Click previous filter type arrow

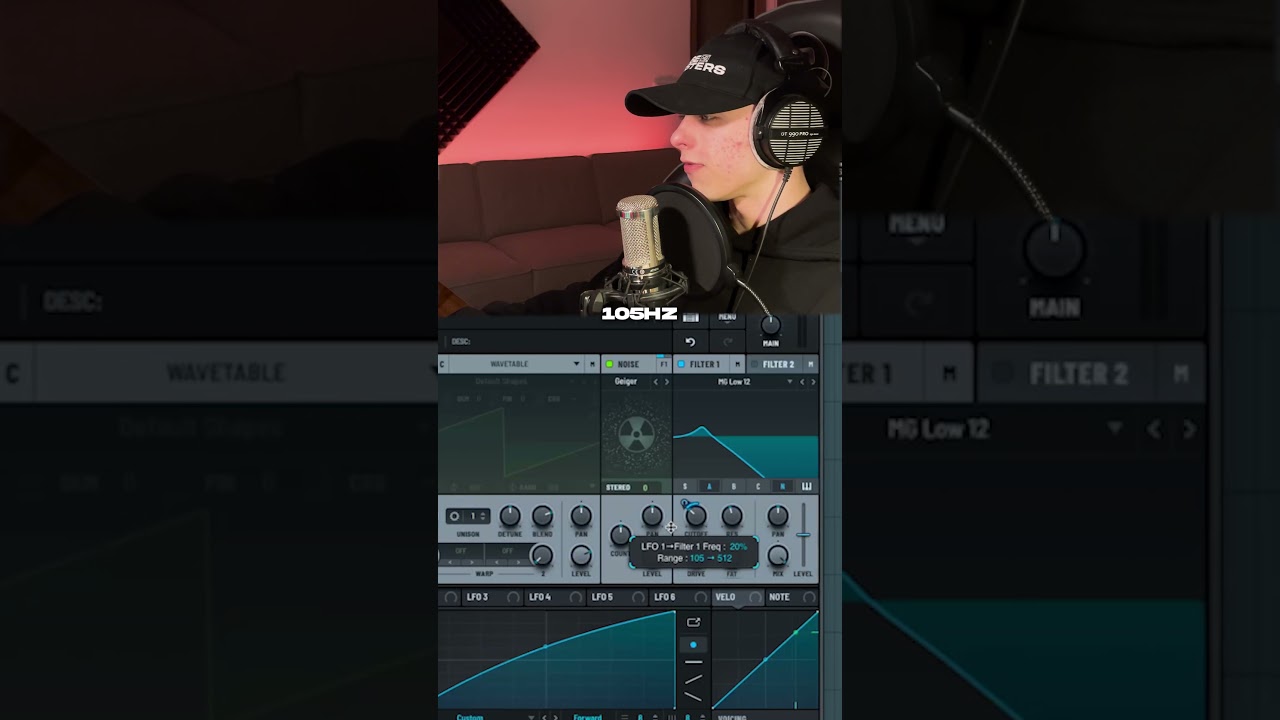coord(802,381)
